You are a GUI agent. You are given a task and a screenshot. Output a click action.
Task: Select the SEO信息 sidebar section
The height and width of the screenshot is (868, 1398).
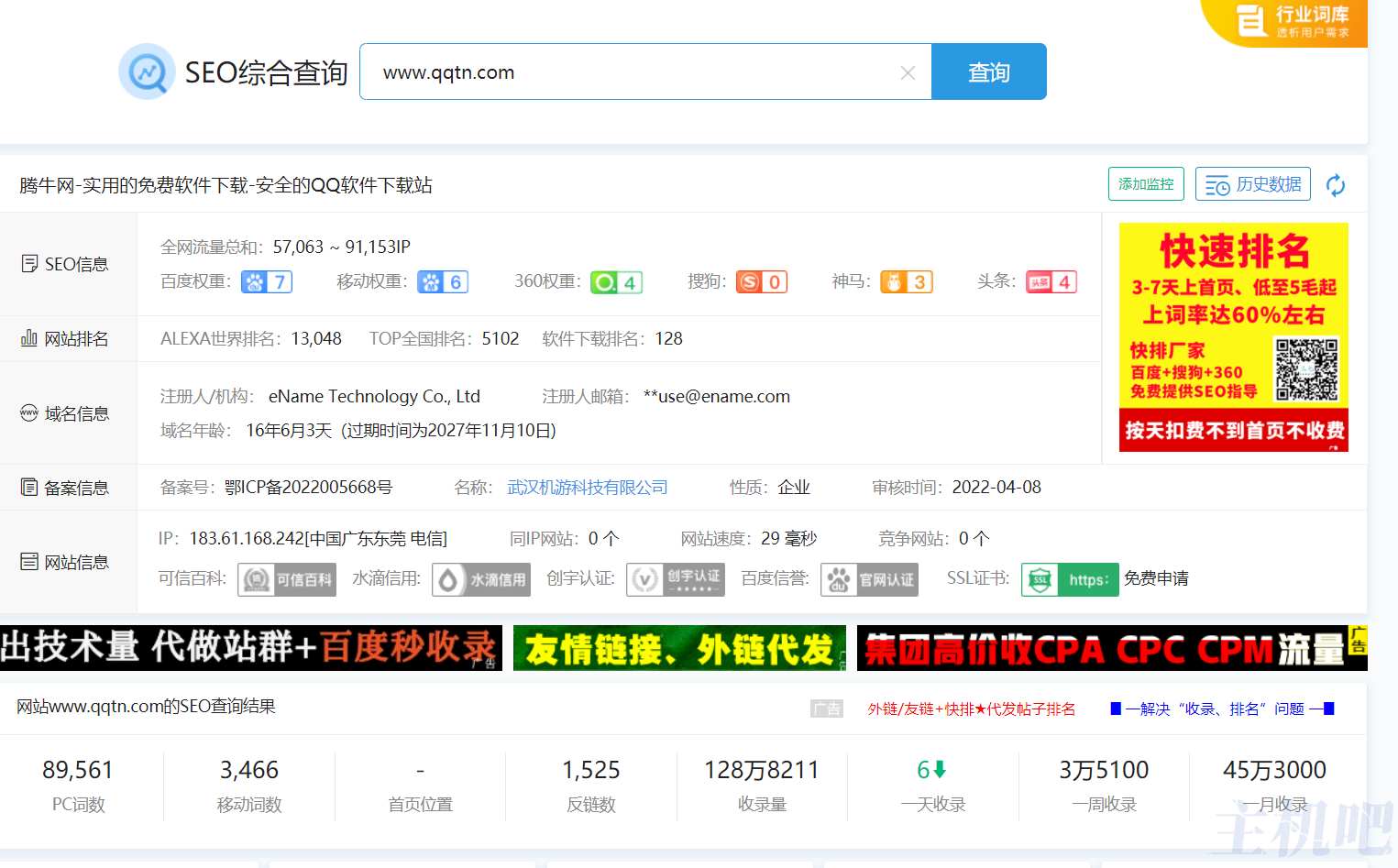[65, 264]
